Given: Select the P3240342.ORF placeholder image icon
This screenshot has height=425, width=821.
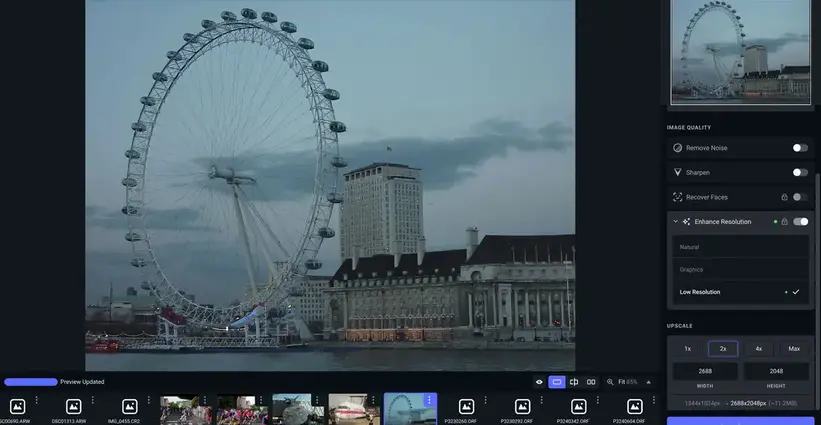Looking at the screenshot, I should (578, 407).
